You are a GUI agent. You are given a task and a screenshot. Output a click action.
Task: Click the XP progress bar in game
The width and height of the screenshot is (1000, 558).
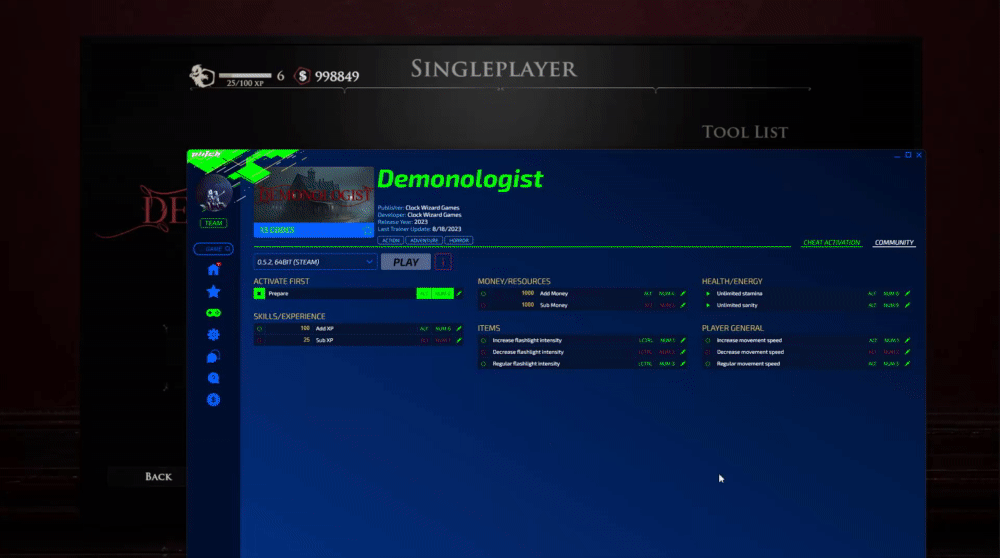tap(245, 75)
